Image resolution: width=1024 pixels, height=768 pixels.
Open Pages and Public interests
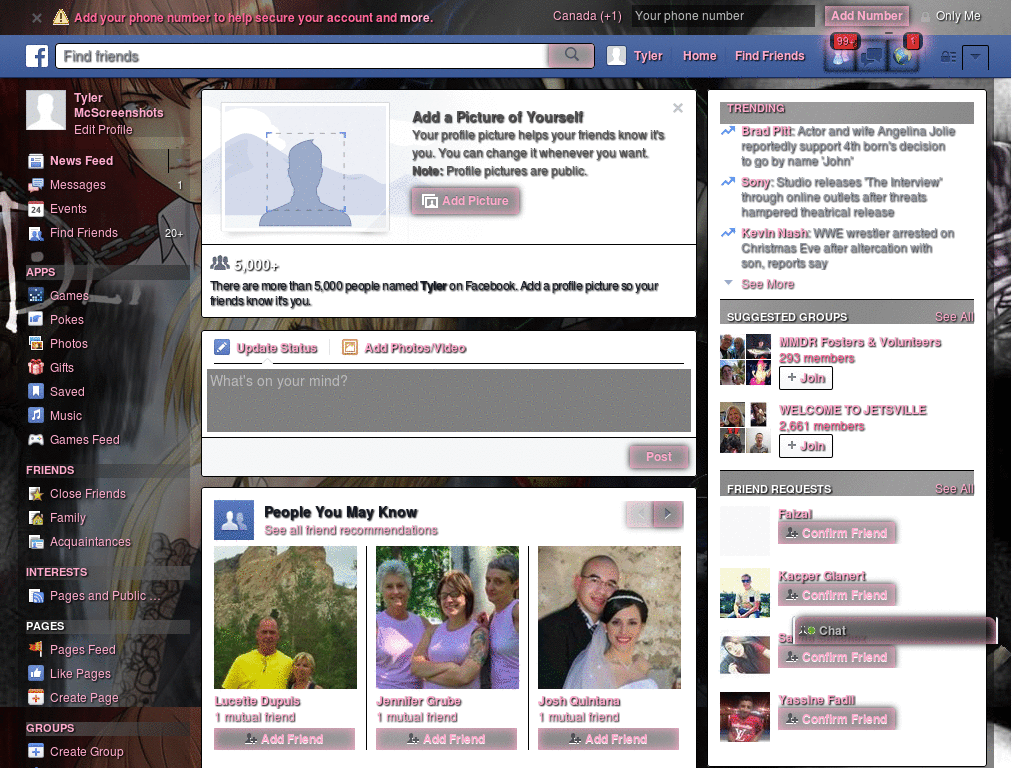pyautogui.click(x=106, y=596)
